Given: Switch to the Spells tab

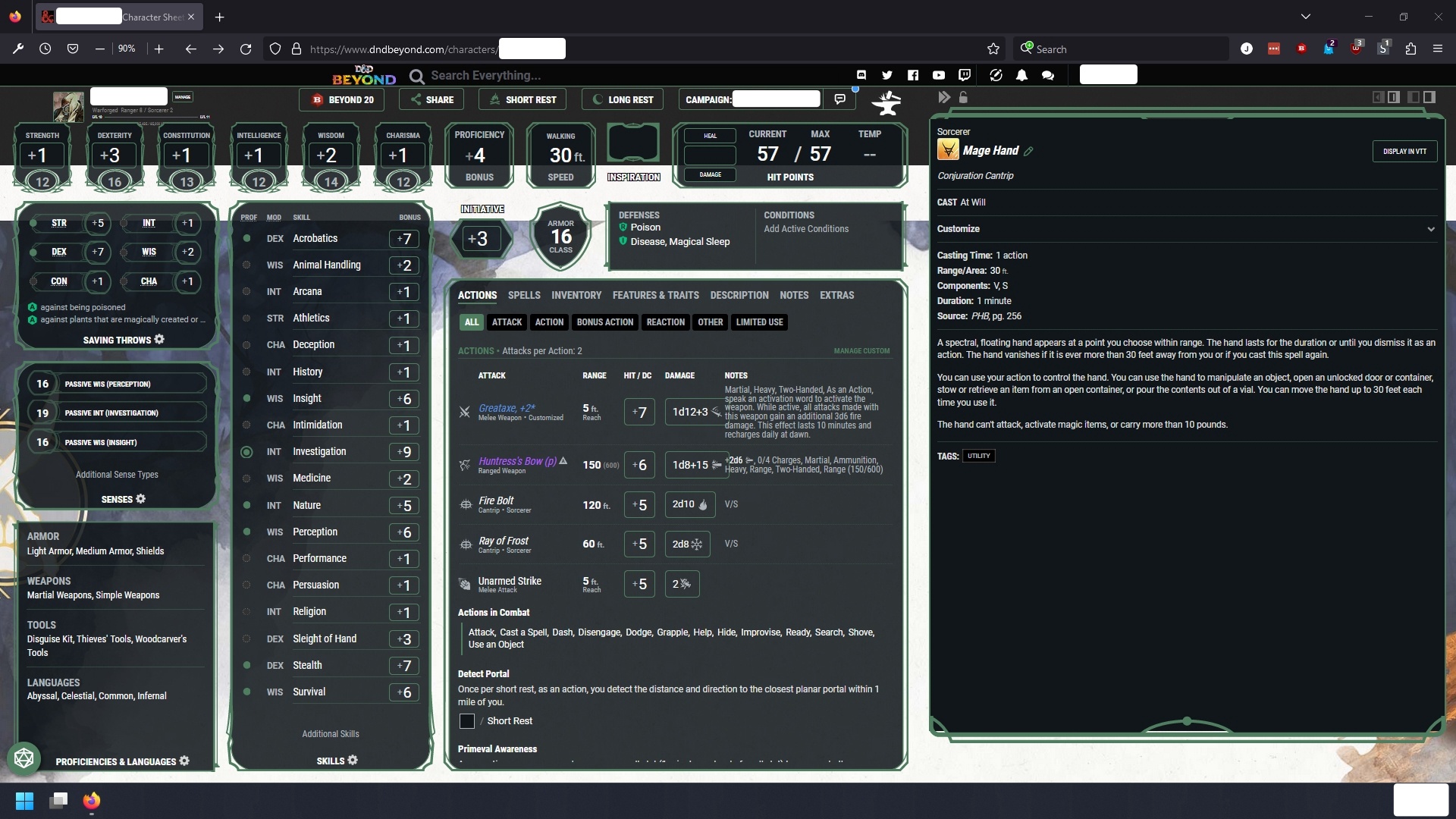Looking at the screenshot, I should click(524, 295).
